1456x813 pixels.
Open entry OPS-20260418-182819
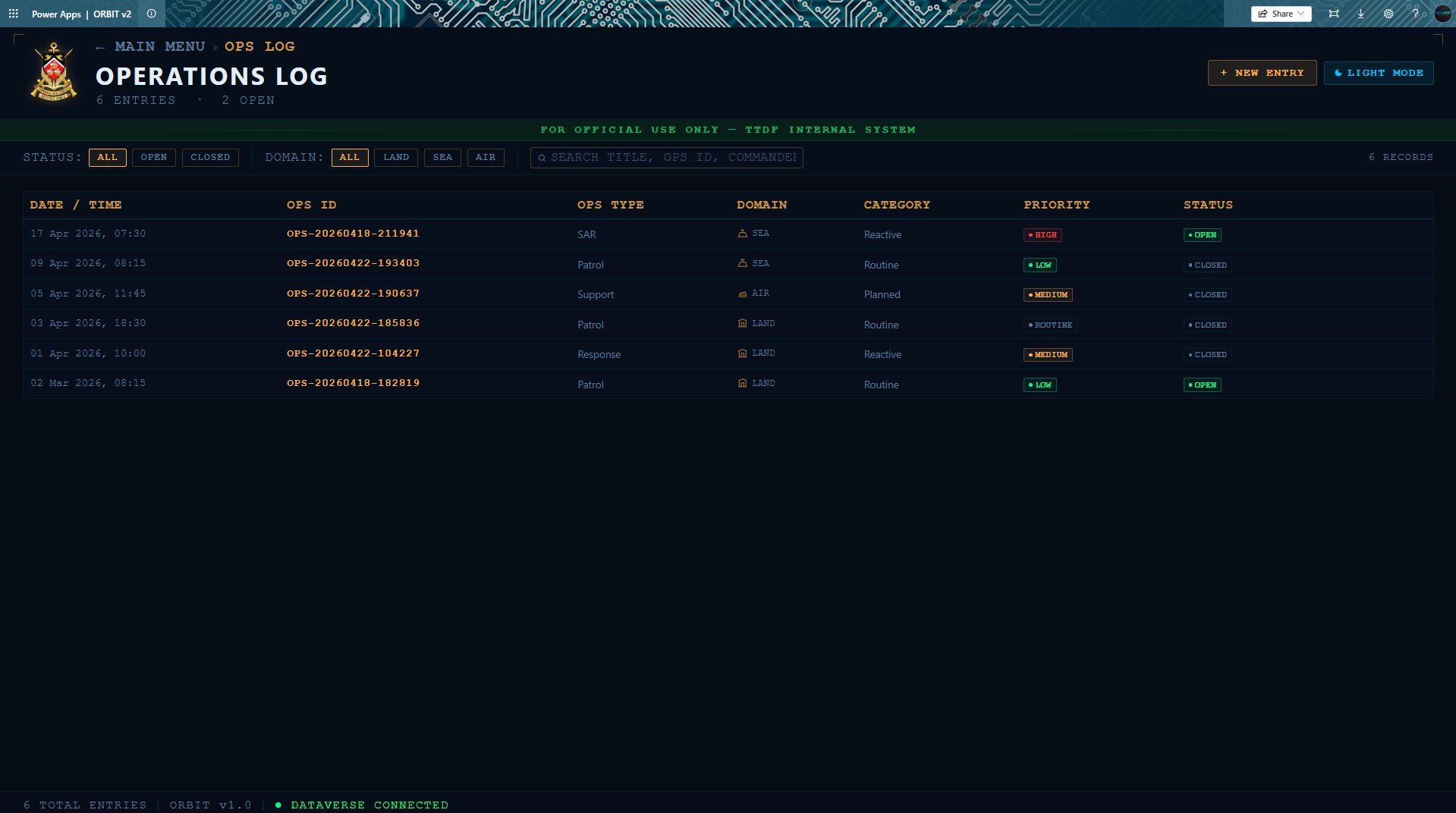pyautogui.click(x=353, y=383)
